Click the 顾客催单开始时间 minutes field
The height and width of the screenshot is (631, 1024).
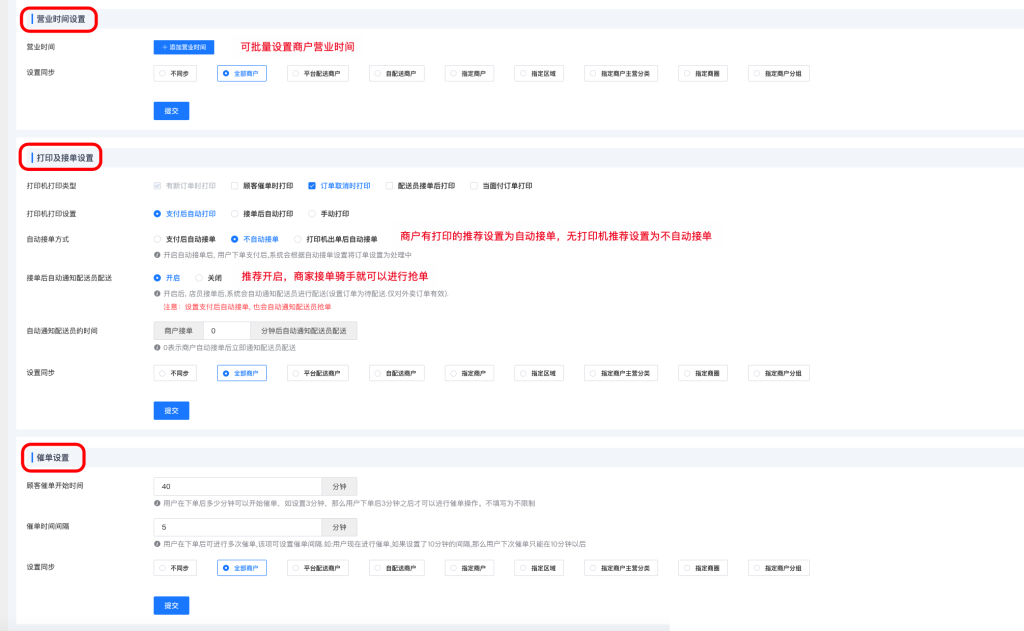(237, 486)
